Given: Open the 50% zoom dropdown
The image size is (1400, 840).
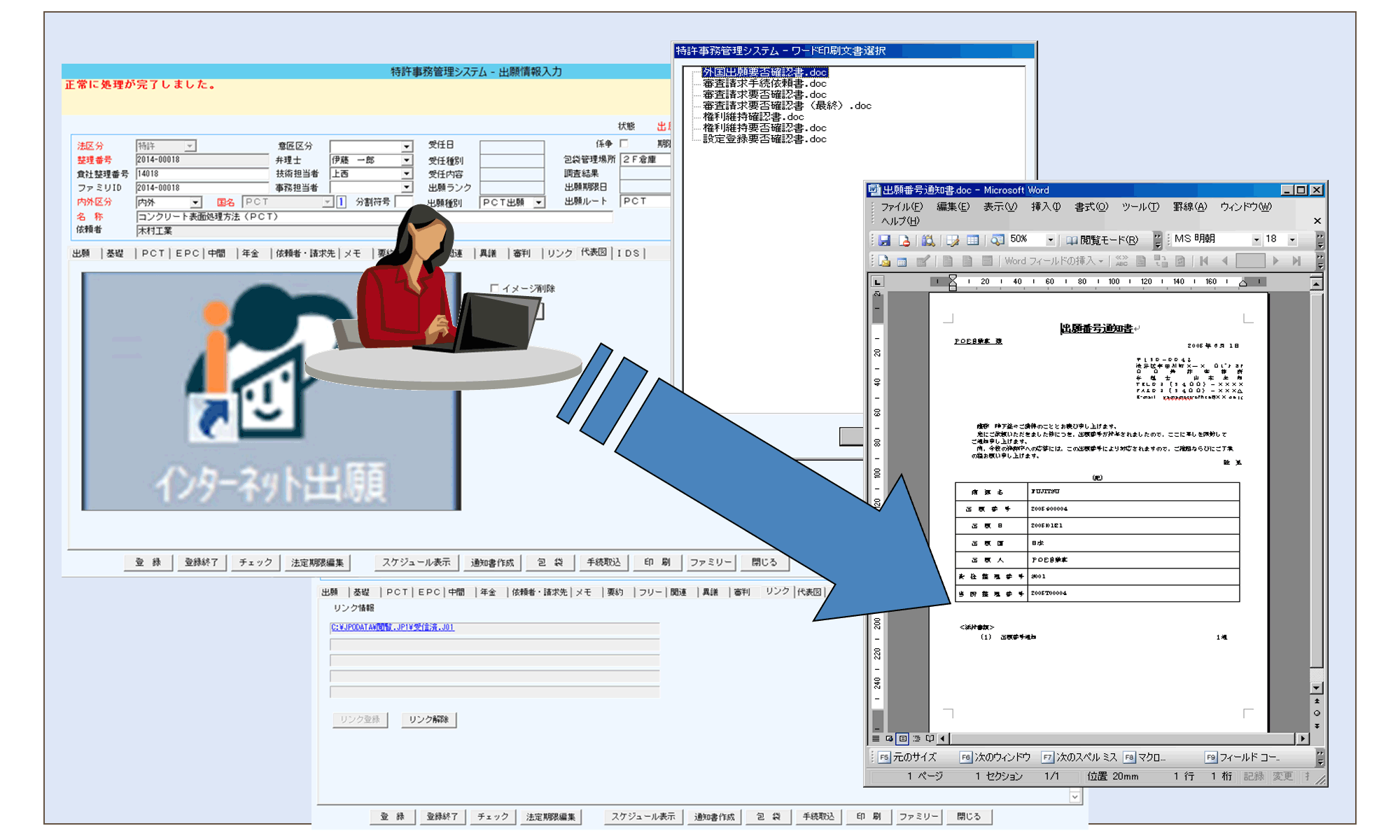Looking at the screenshot, I should click(1050, 240).
